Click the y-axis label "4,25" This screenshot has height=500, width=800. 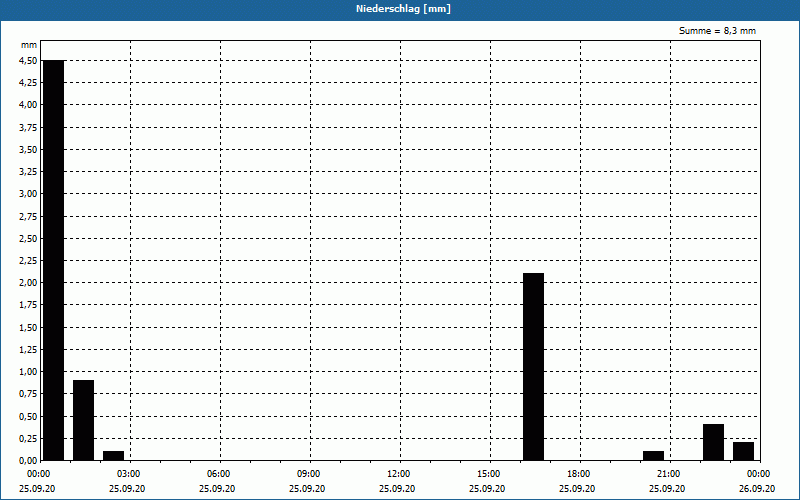click(x=28, y=83)
